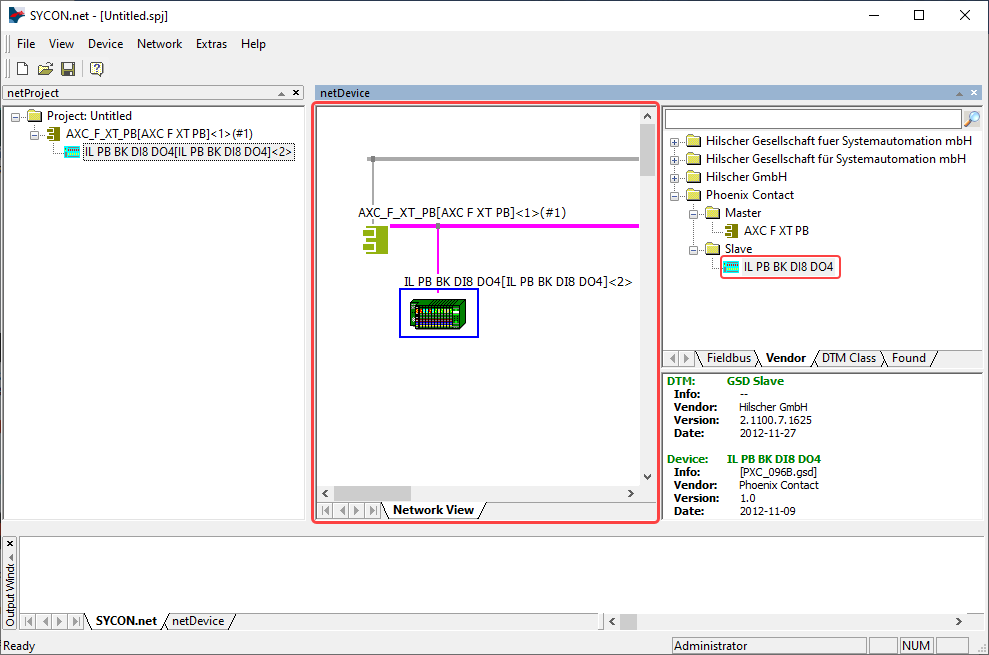The width and height of the screenshot is (989, 655).
Task: Select IL PB BK DI8 DO4 in netProject tree
Action: coord(189,152)
